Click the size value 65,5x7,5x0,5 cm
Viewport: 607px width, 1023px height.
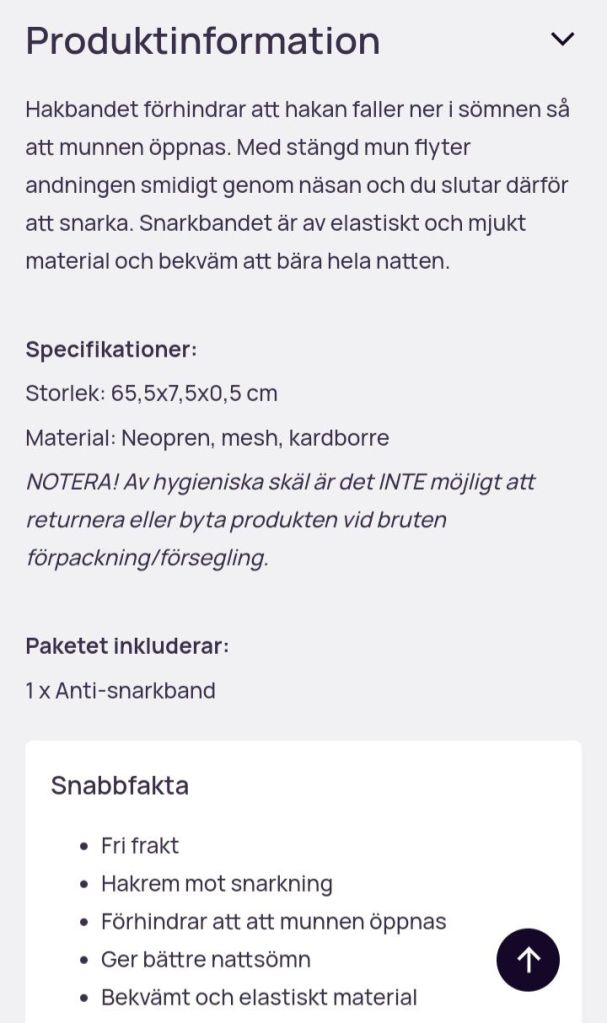(194, 394)
